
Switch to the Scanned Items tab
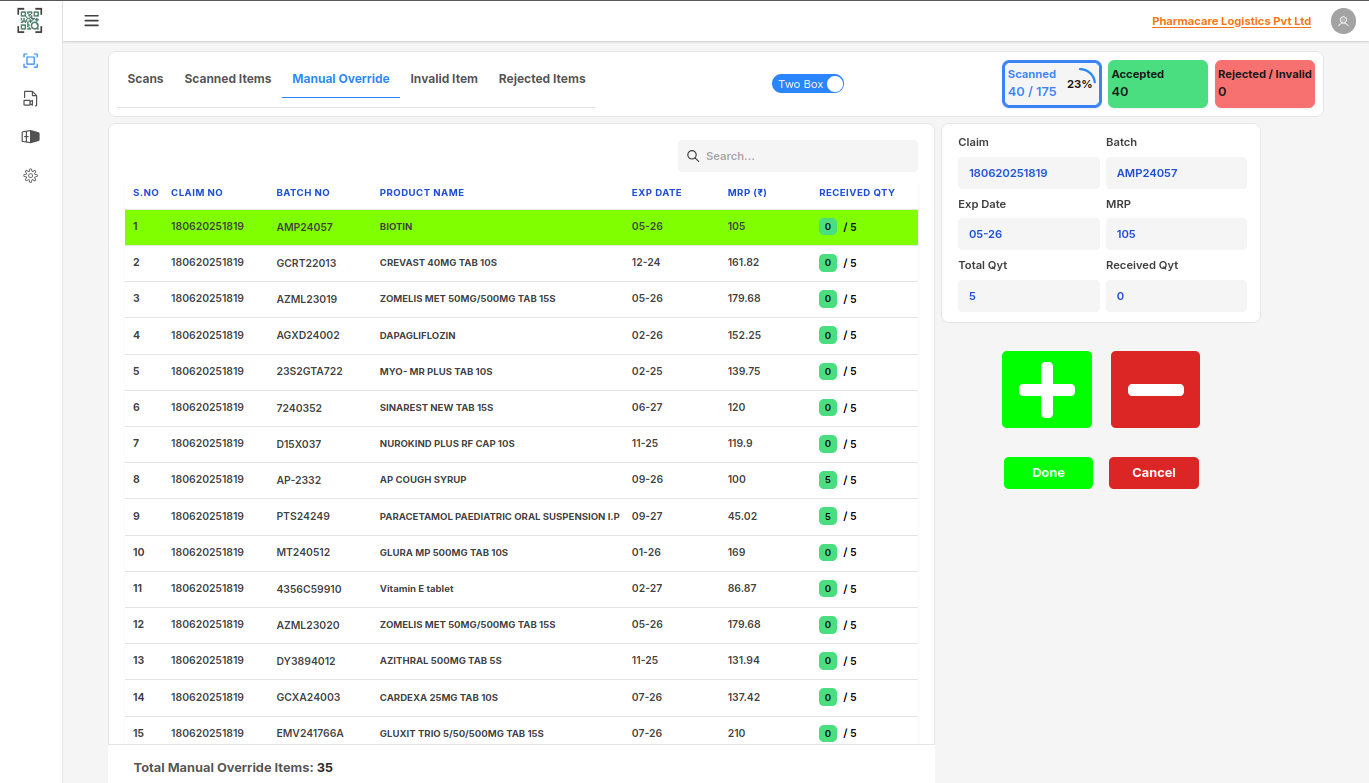click(227, 79)
